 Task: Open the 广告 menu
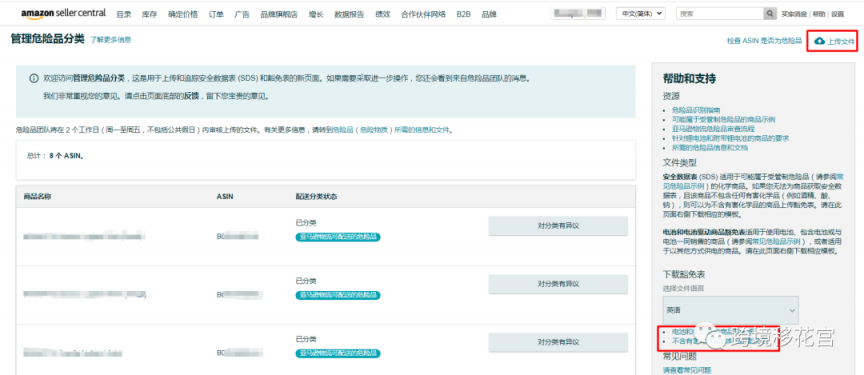242,14
